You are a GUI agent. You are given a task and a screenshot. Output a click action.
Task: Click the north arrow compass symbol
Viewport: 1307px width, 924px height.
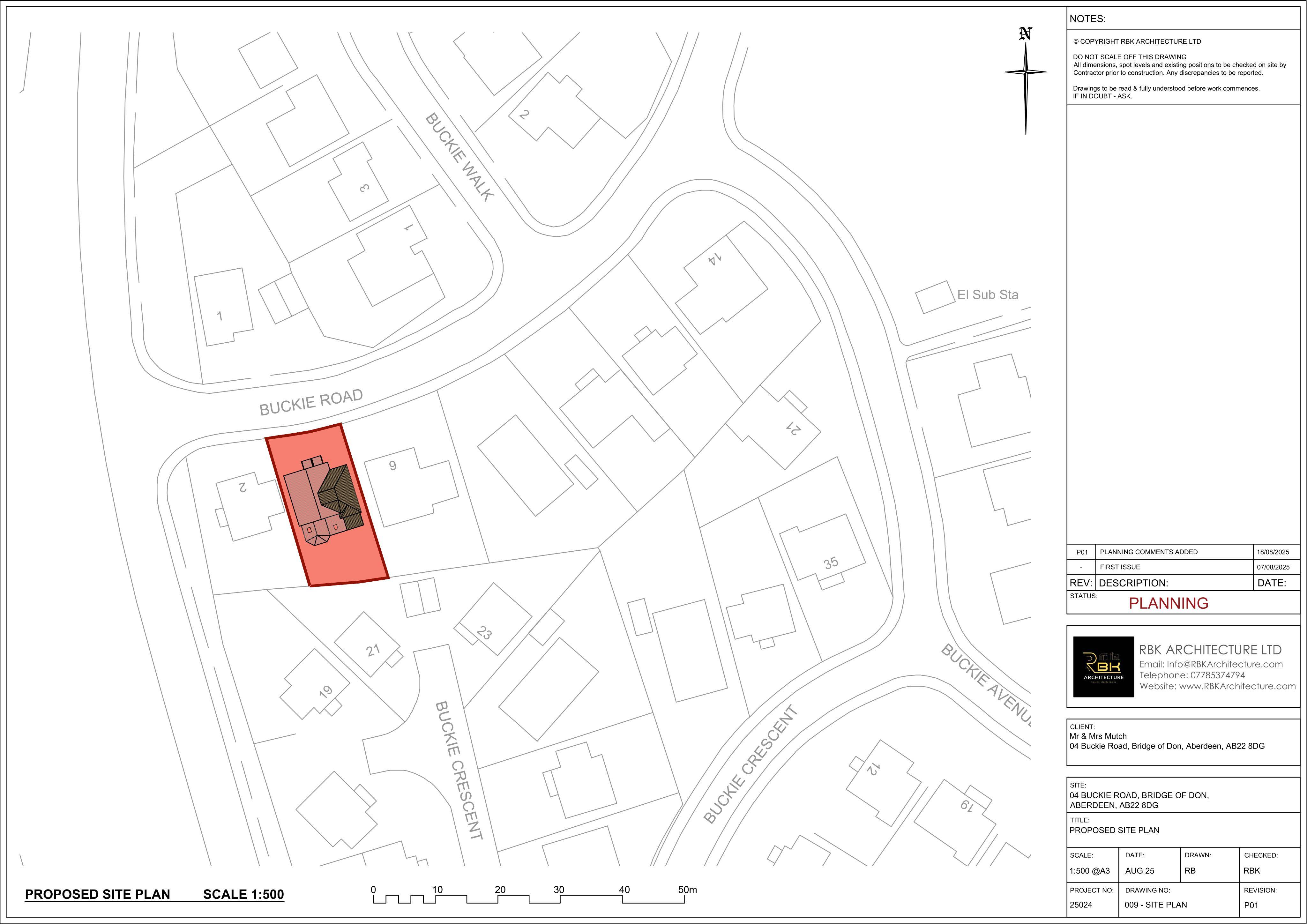(x=1026, y=81)
